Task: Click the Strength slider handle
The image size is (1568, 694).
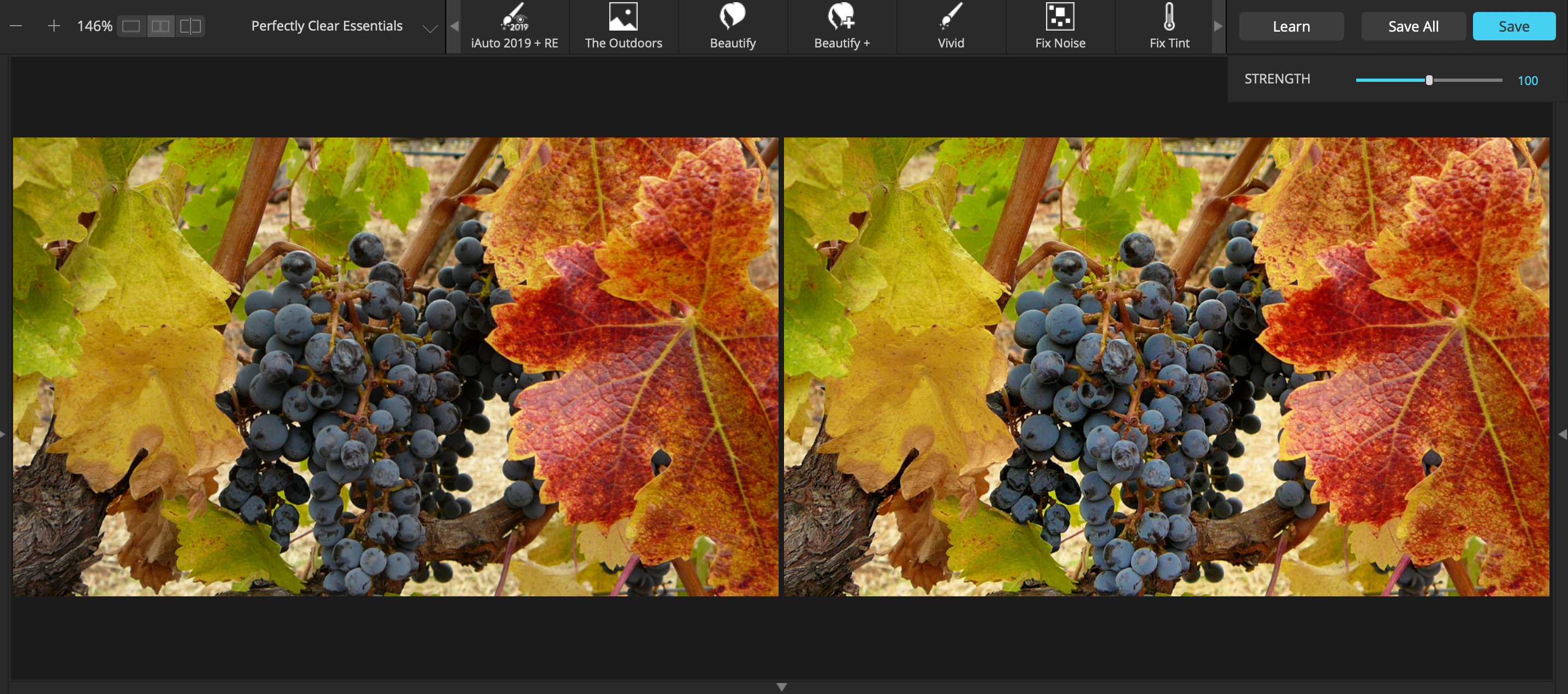Action: [1429, 80]
